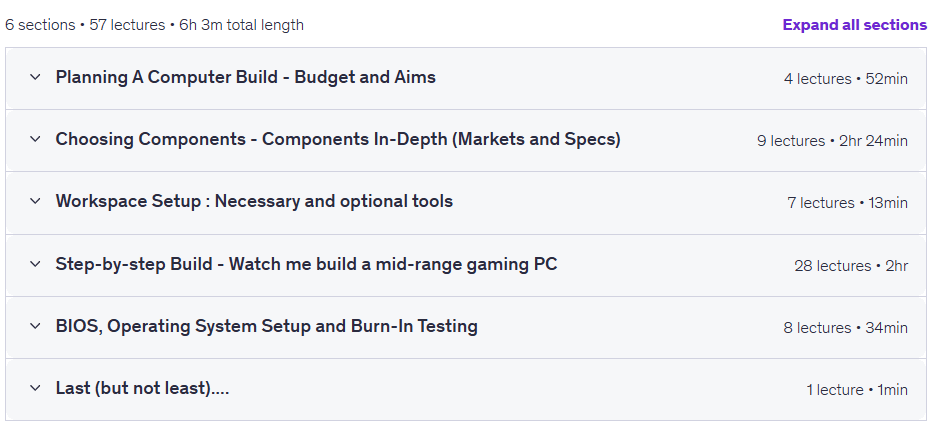Expand the BIOS, Operating System Setup chevron

click(x=36, y=326)
